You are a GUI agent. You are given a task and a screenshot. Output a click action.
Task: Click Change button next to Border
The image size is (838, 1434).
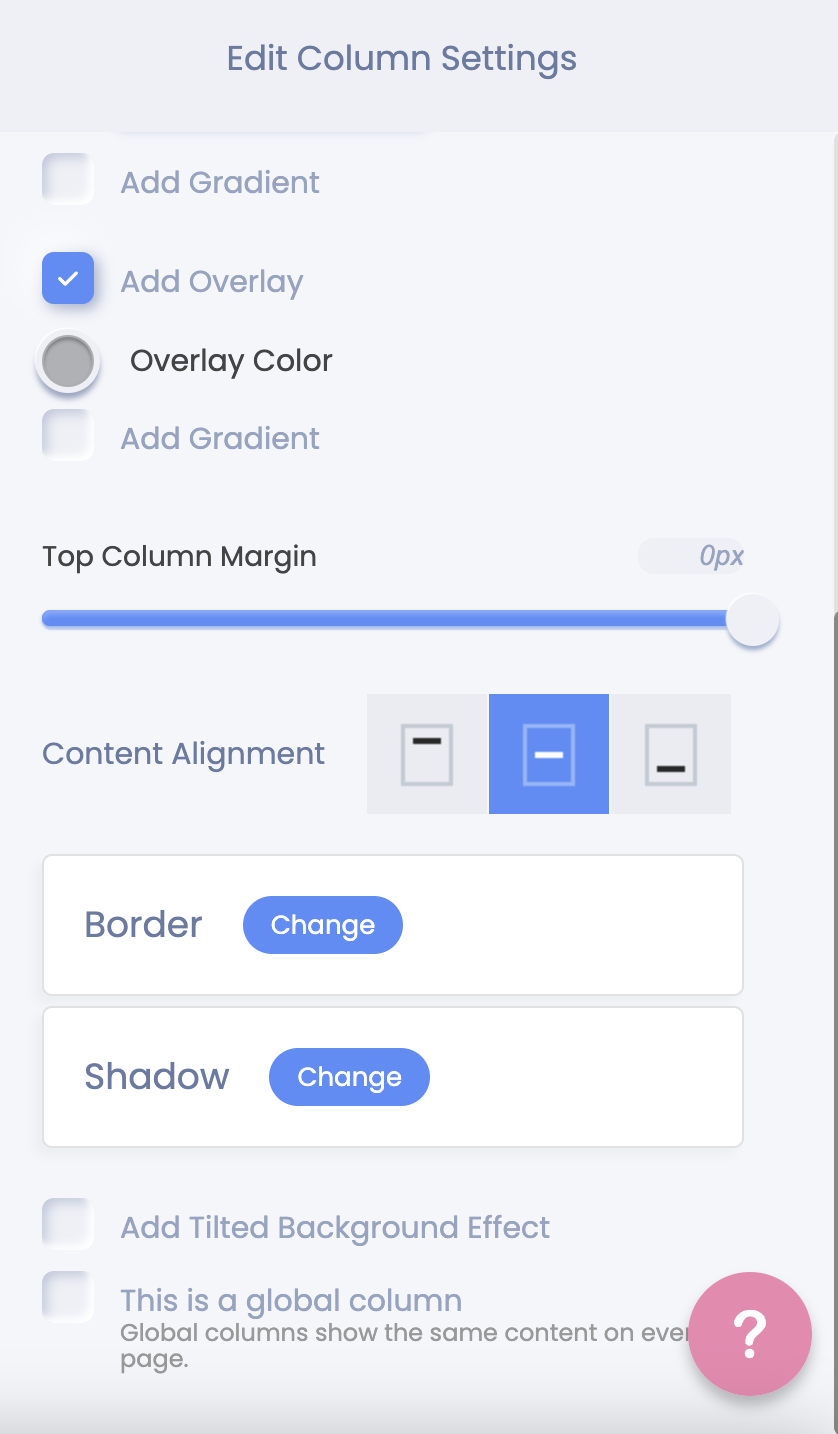pos(323,925)
